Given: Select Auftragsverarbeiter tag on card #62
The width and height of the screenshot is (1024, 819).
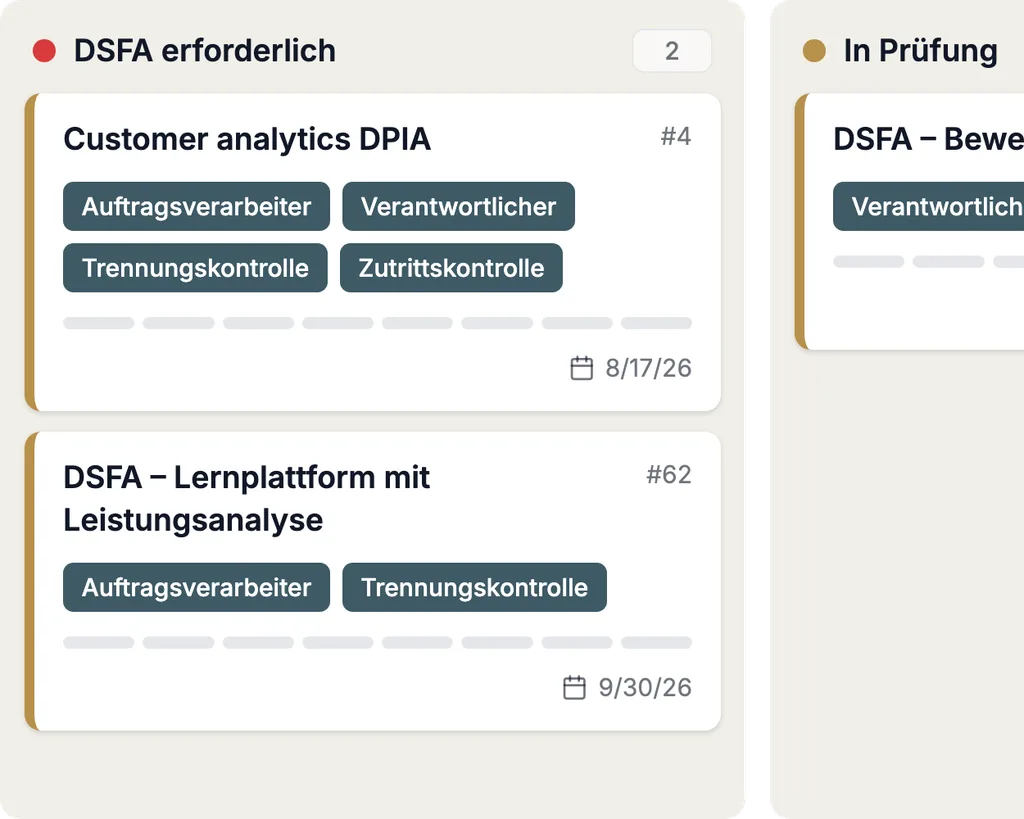Looking at the screenshot, I should 197,587.
